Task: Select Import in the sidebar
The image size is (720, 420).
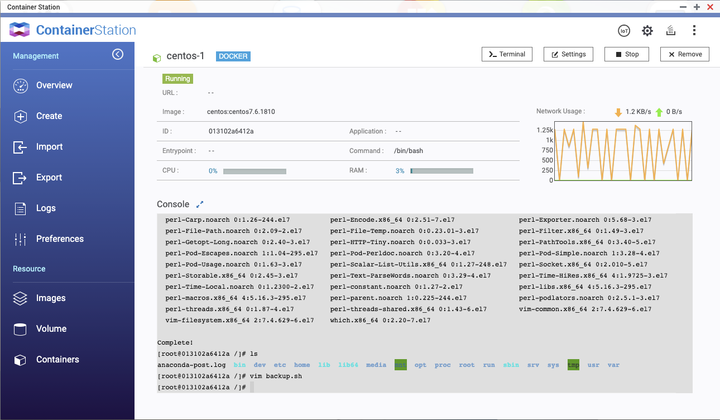Action: click(49, 147)
